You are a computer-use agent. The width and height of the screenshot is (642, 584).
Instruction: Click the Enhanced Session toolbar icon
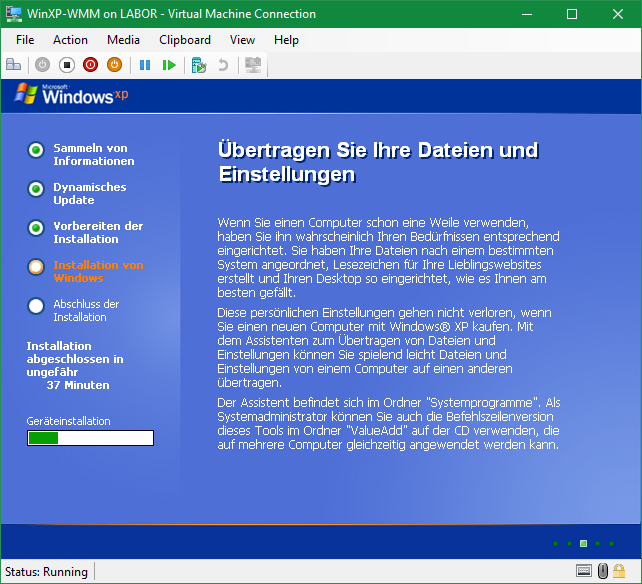[253, 65]
